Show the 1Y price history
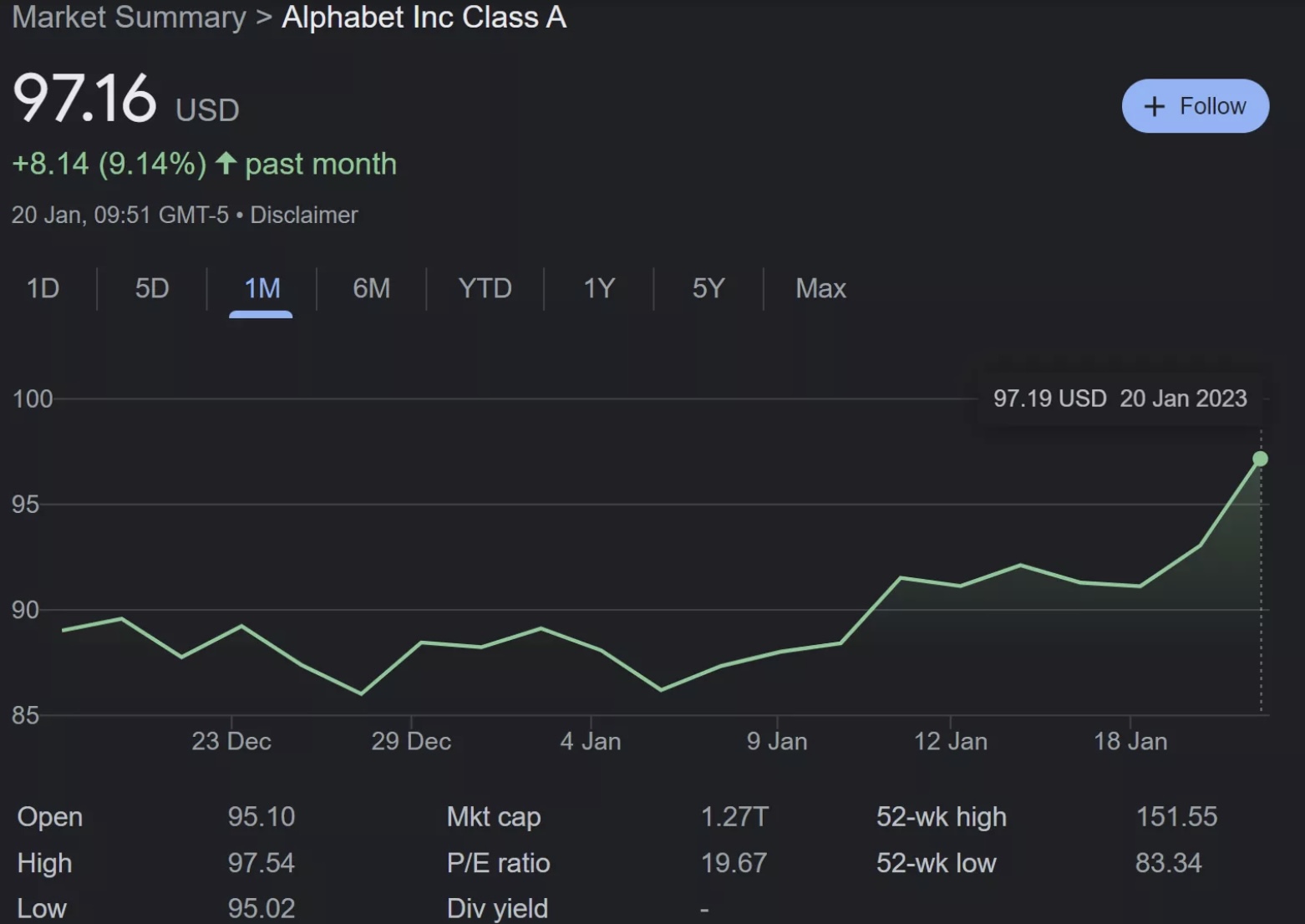The image size is (1305, 924). (x=598, y=288)
